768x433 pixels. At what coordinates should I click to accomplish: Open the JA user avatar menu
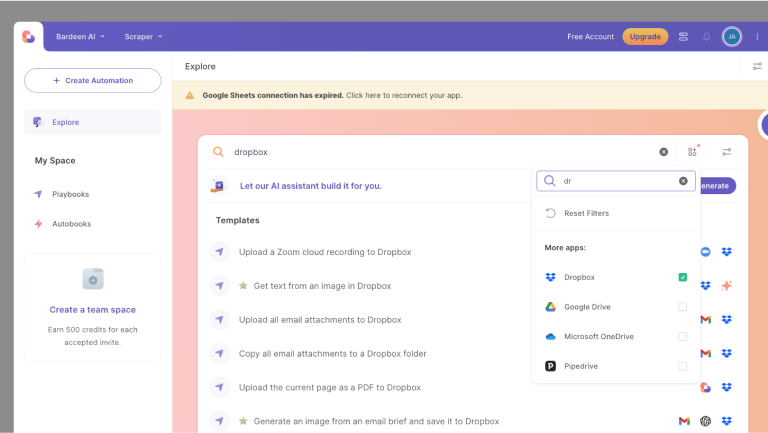click(x=732, y=37)
